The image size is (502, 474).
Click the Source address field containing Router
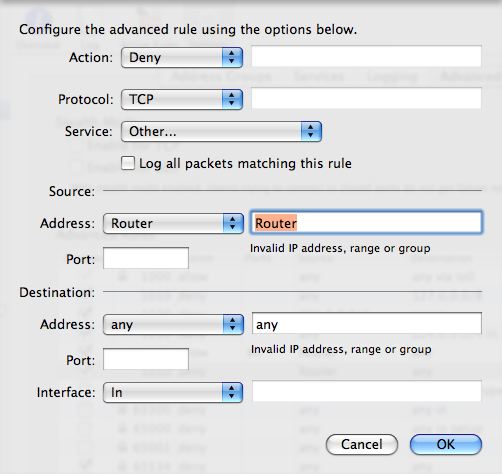[x=366, y=222]
